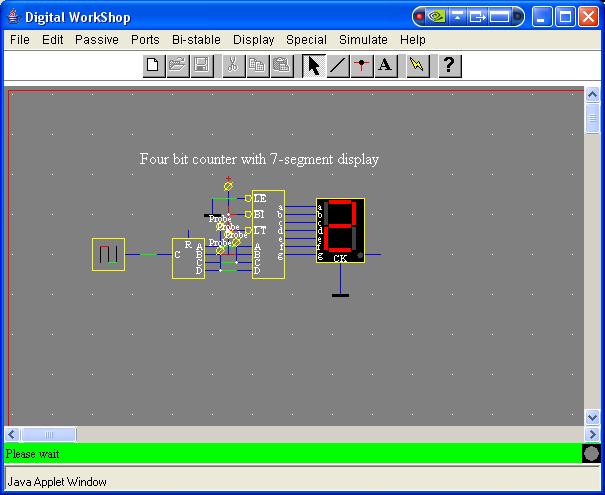Click the New document toolbar icon
The height and width of the screenshot is (495, 605).
pos(153,66)
